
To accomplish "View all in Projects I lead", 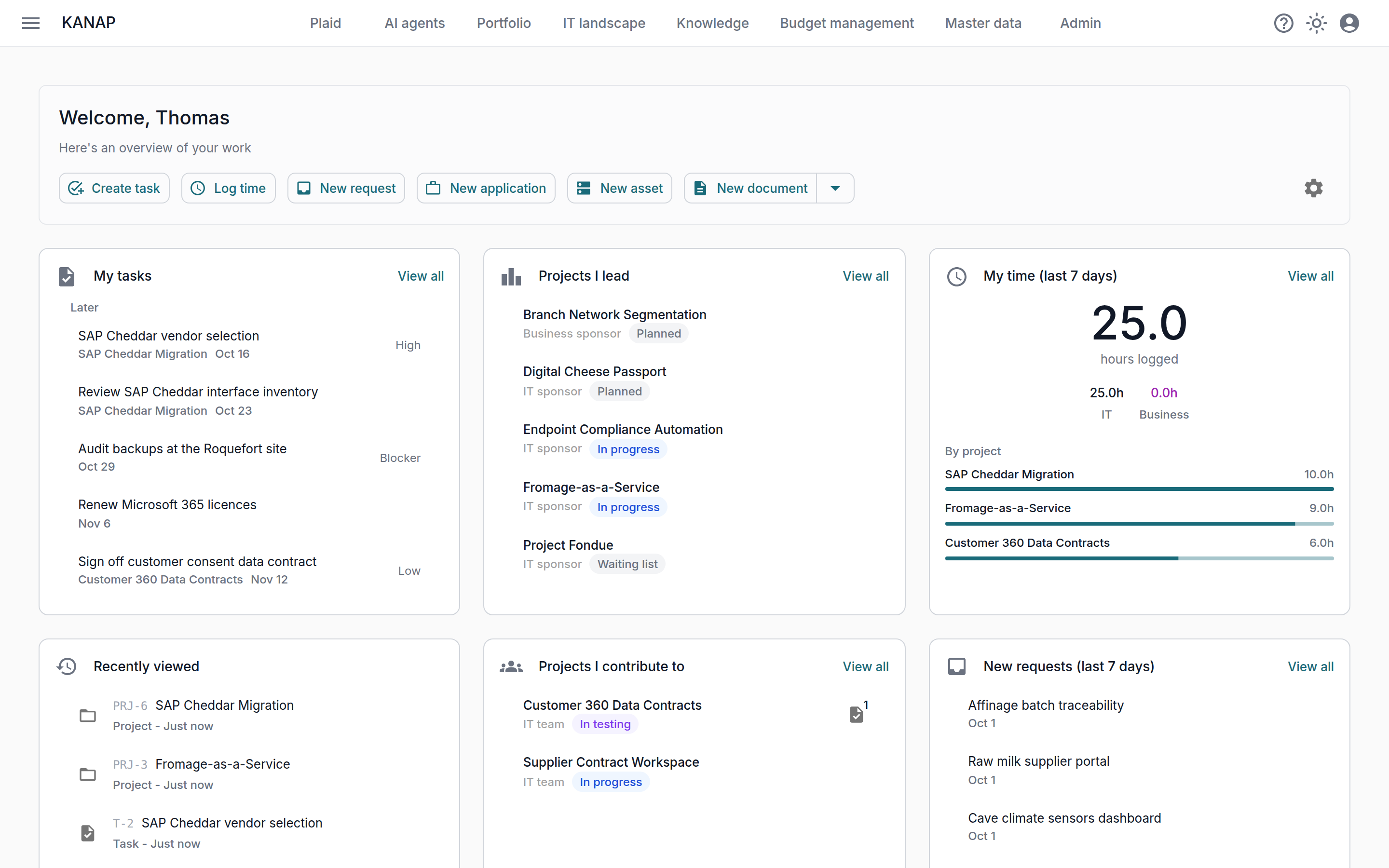I will coord(866,276).
